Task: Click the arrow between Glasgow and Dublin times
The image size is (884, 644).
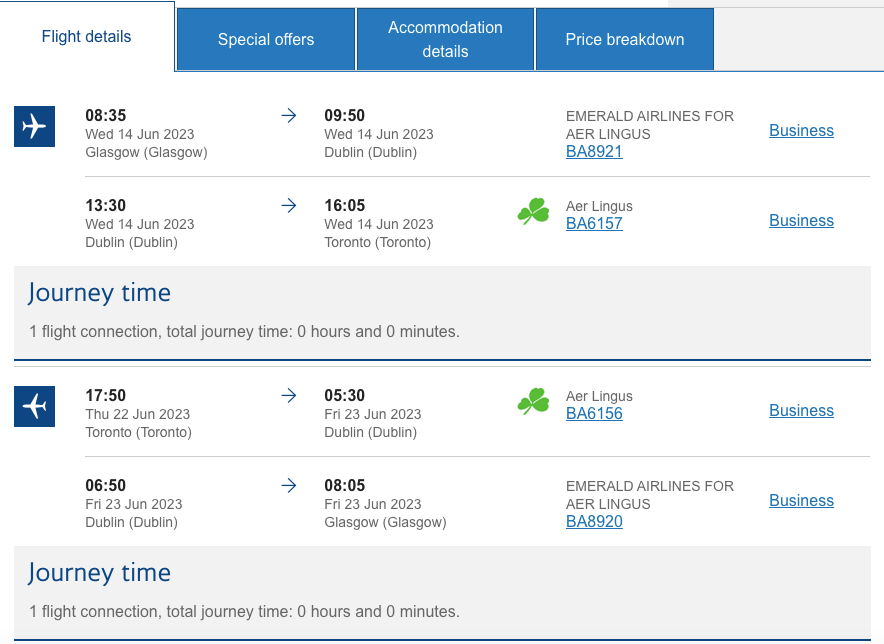Action: click(289, 116)
